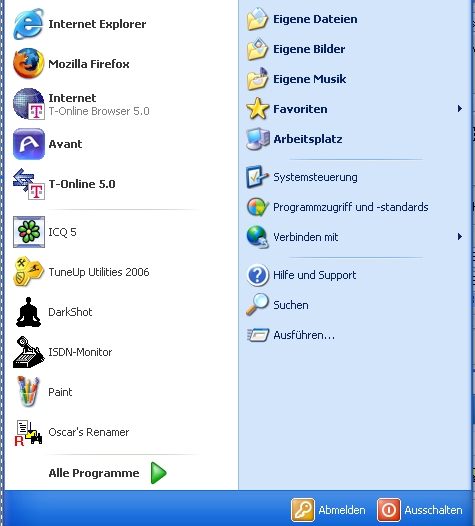Open the ISDN-Monitor icon
475x526 pixels.
point(29,352)
